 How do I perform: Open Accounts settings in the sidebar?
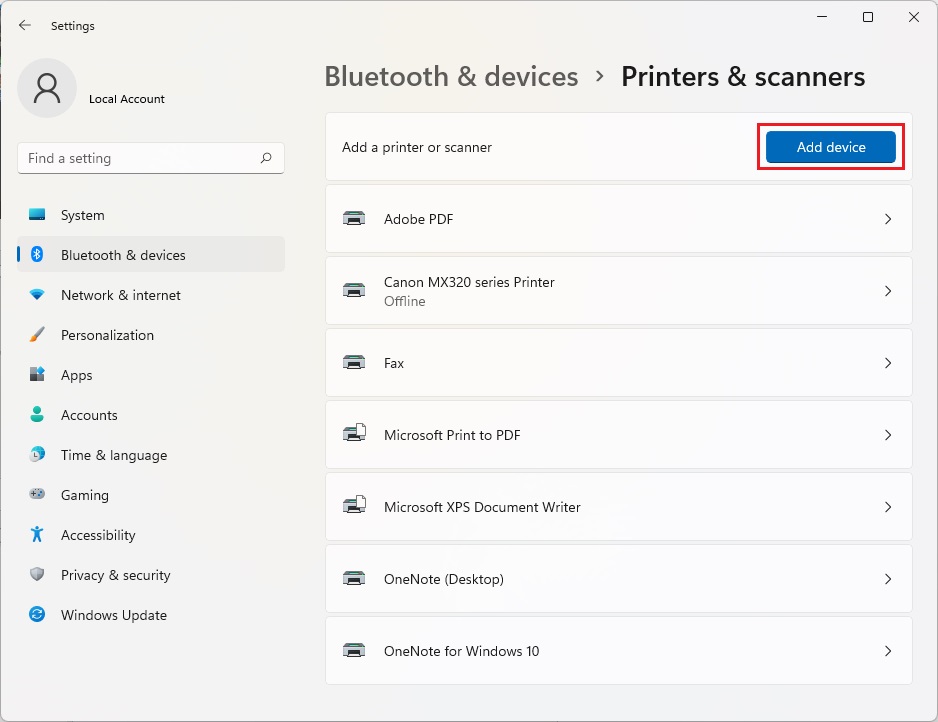pyautogui.click(x=89, y=415)
